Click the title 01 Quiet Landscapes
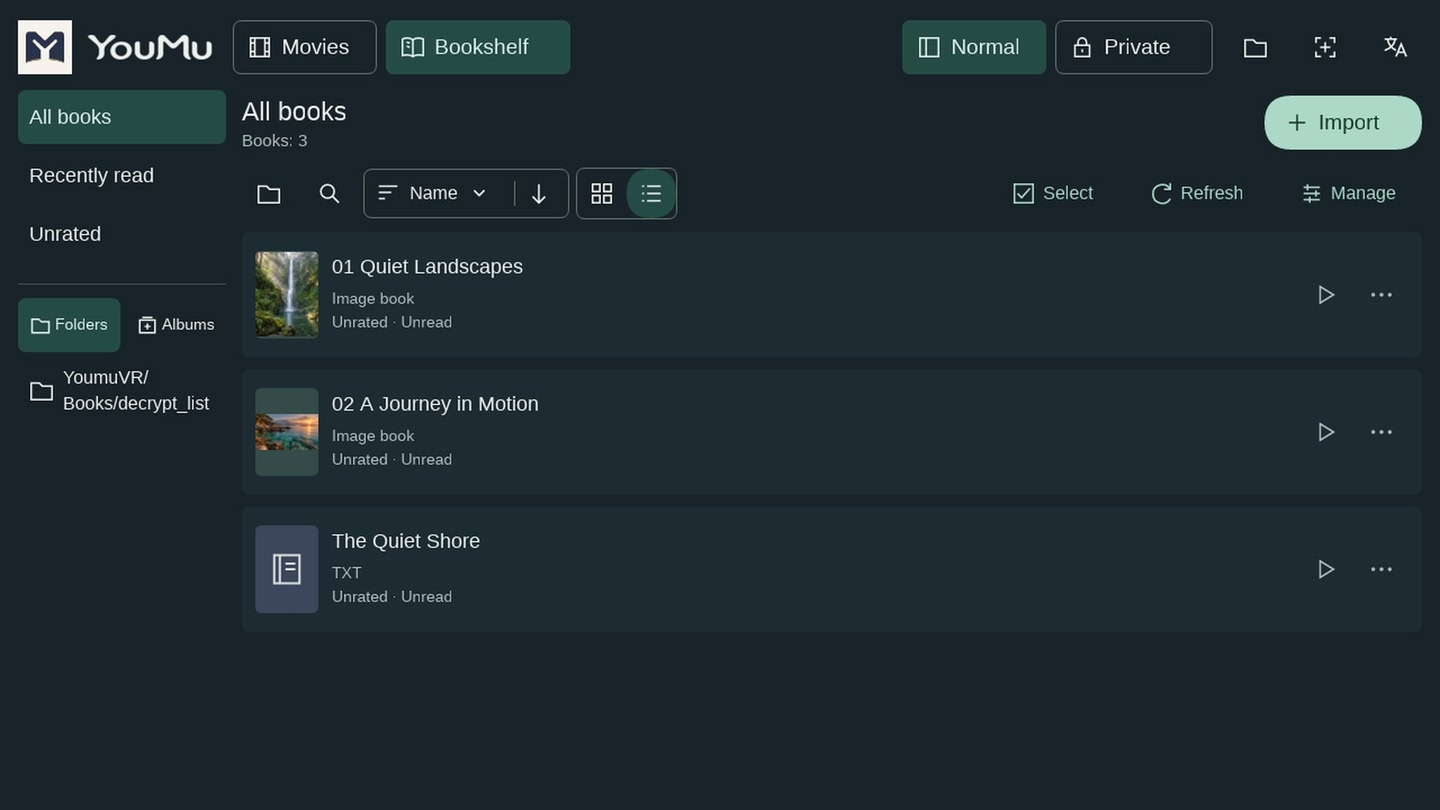This screenshot has width=1440, height=810. pos(427,267)
